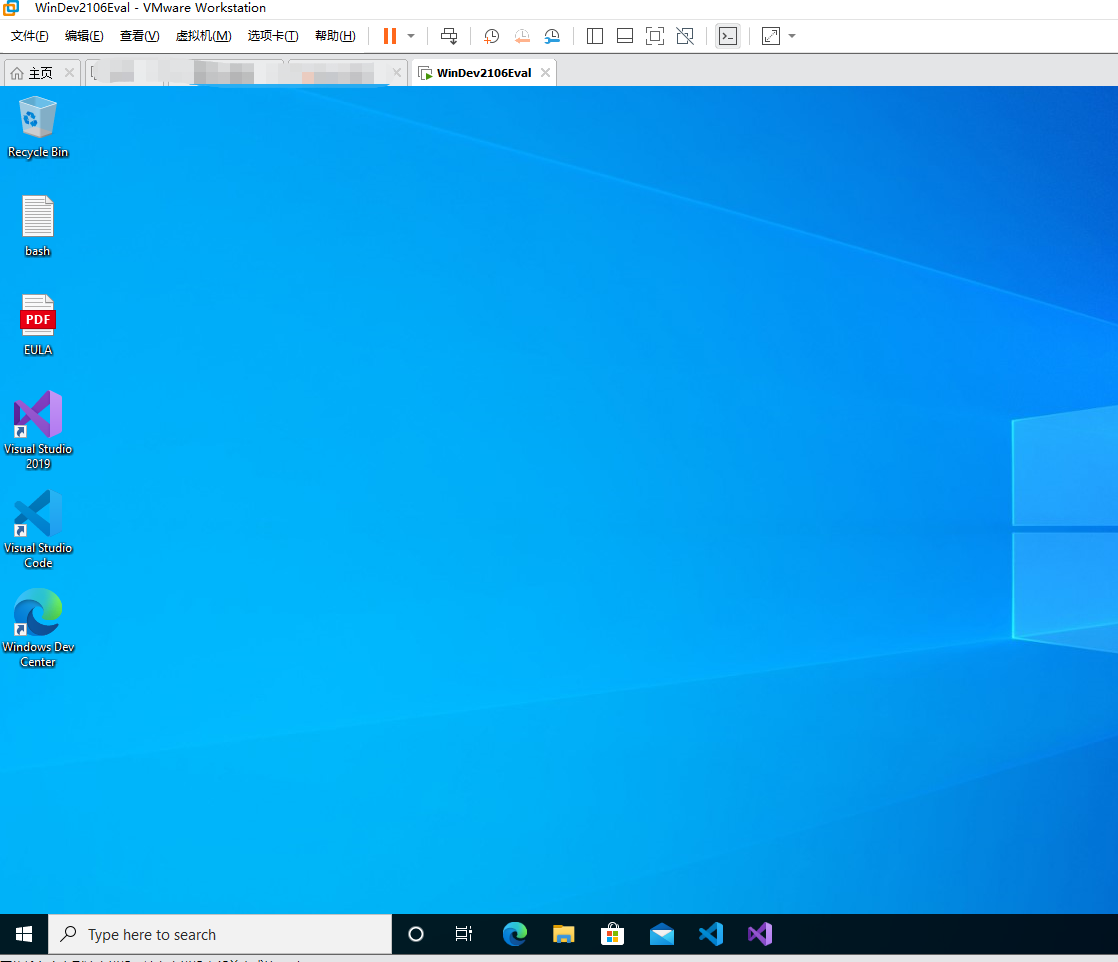Image resolution: width=1118 pixels, height=962 pixels.
Task: Open the dropdown beside the suspend button
Action: click(x=410, y=35)
